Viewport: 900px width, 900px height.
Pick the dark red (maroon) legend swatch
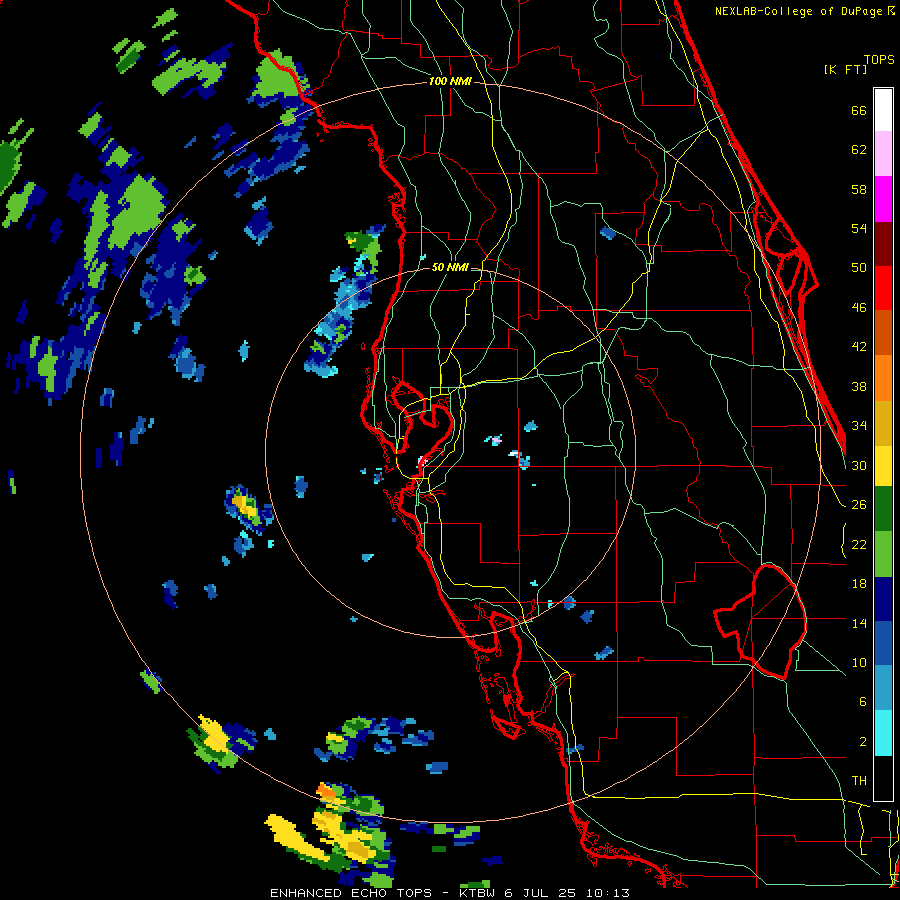[883, 244]
